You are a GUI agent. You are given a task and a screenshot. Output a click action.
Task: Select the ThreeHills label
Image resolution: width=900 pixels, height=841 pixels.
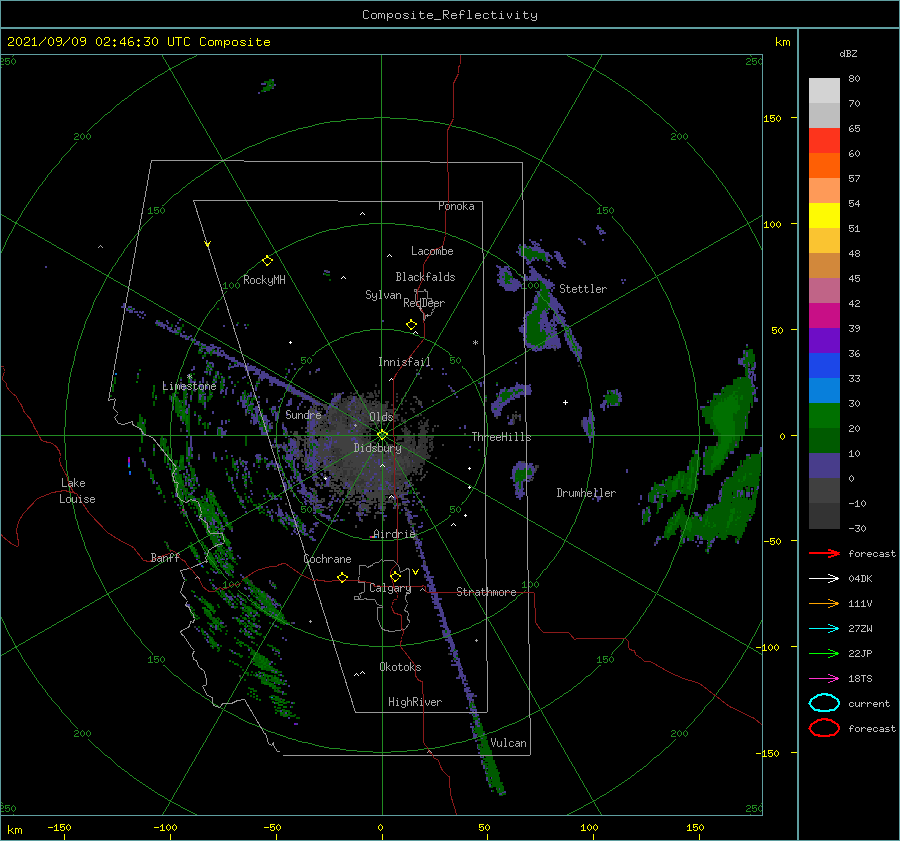(x=501, y=437)
